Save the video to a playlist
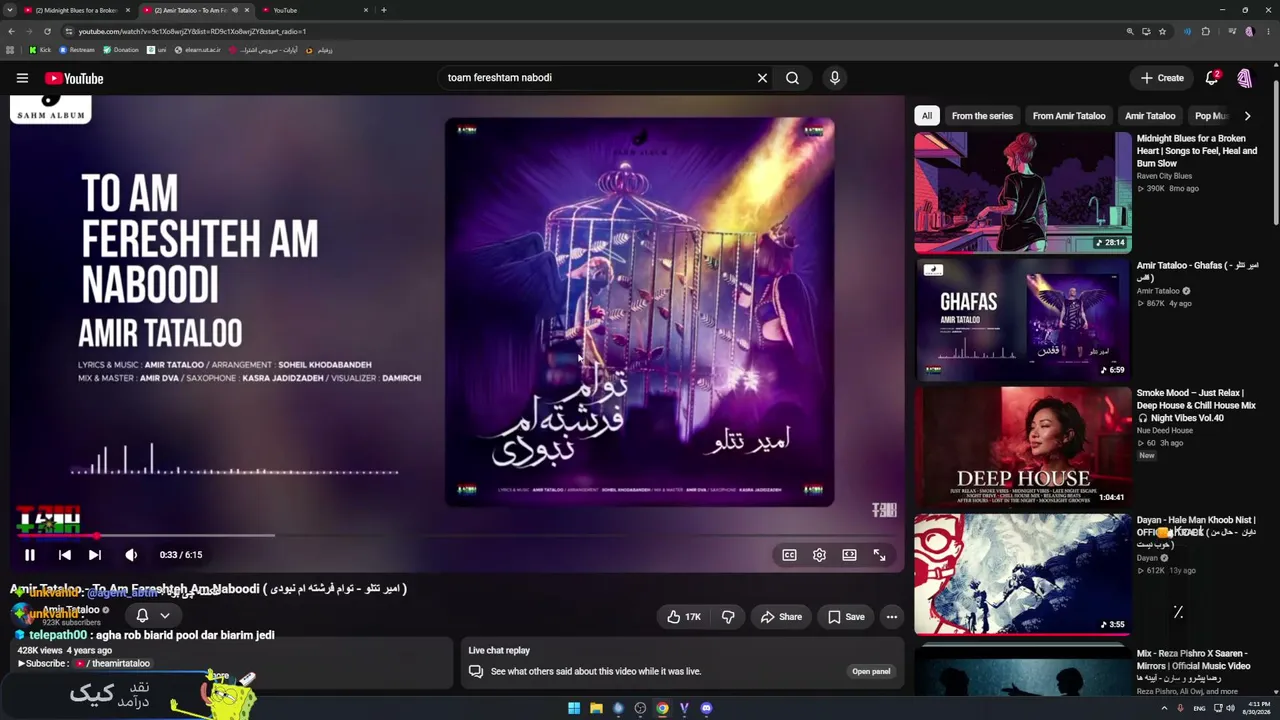The image size is (1280, 720). click(846, 617)
